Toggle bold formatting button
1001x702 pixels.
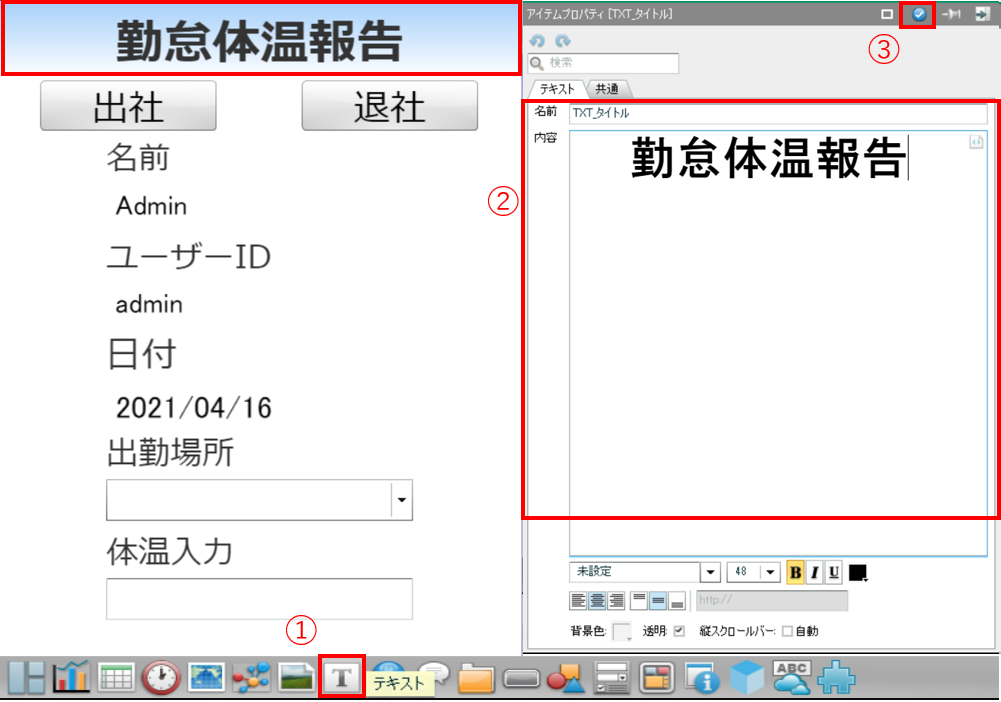coord(796,572)
